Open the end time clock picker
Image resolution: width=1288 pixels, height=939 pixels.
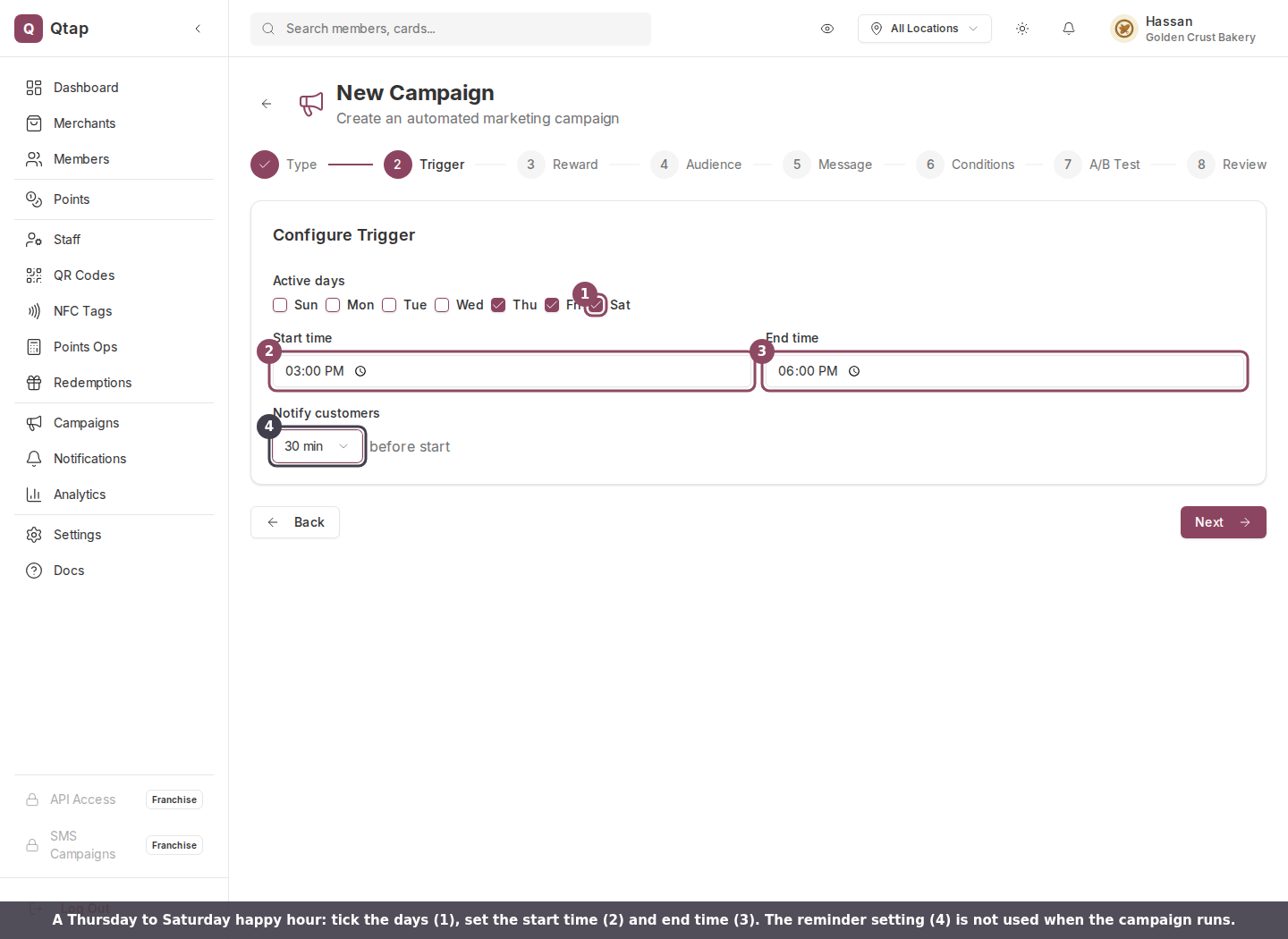(854, 371)
